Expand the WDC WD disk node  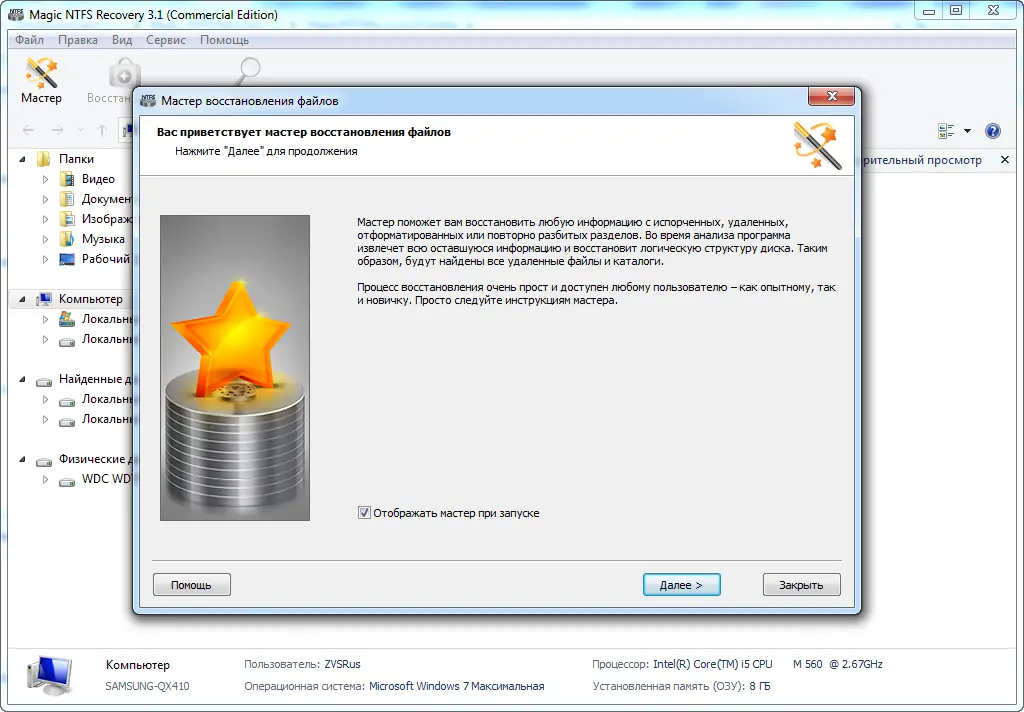click(45, 479)
